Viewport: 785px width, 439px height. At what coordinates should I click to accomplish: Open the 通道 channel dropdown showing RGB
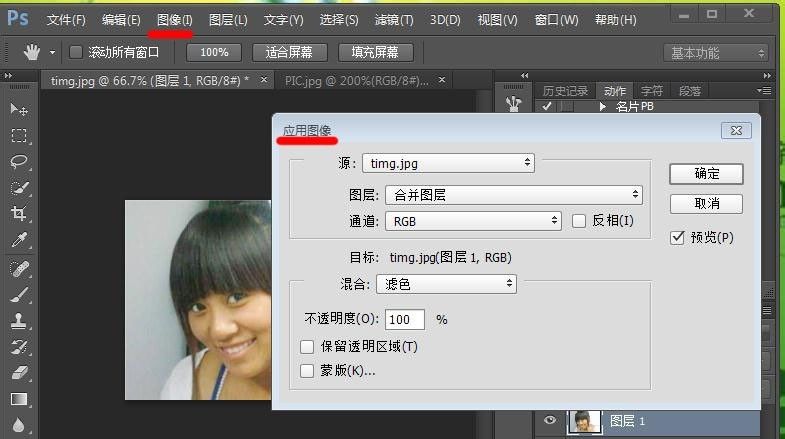[473, 221]
